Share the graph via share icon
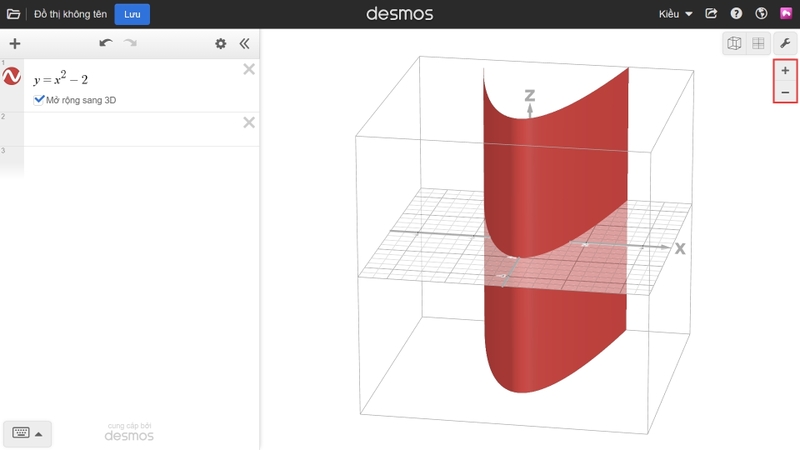This screenshot has height=450, width=800. [711, 14]
